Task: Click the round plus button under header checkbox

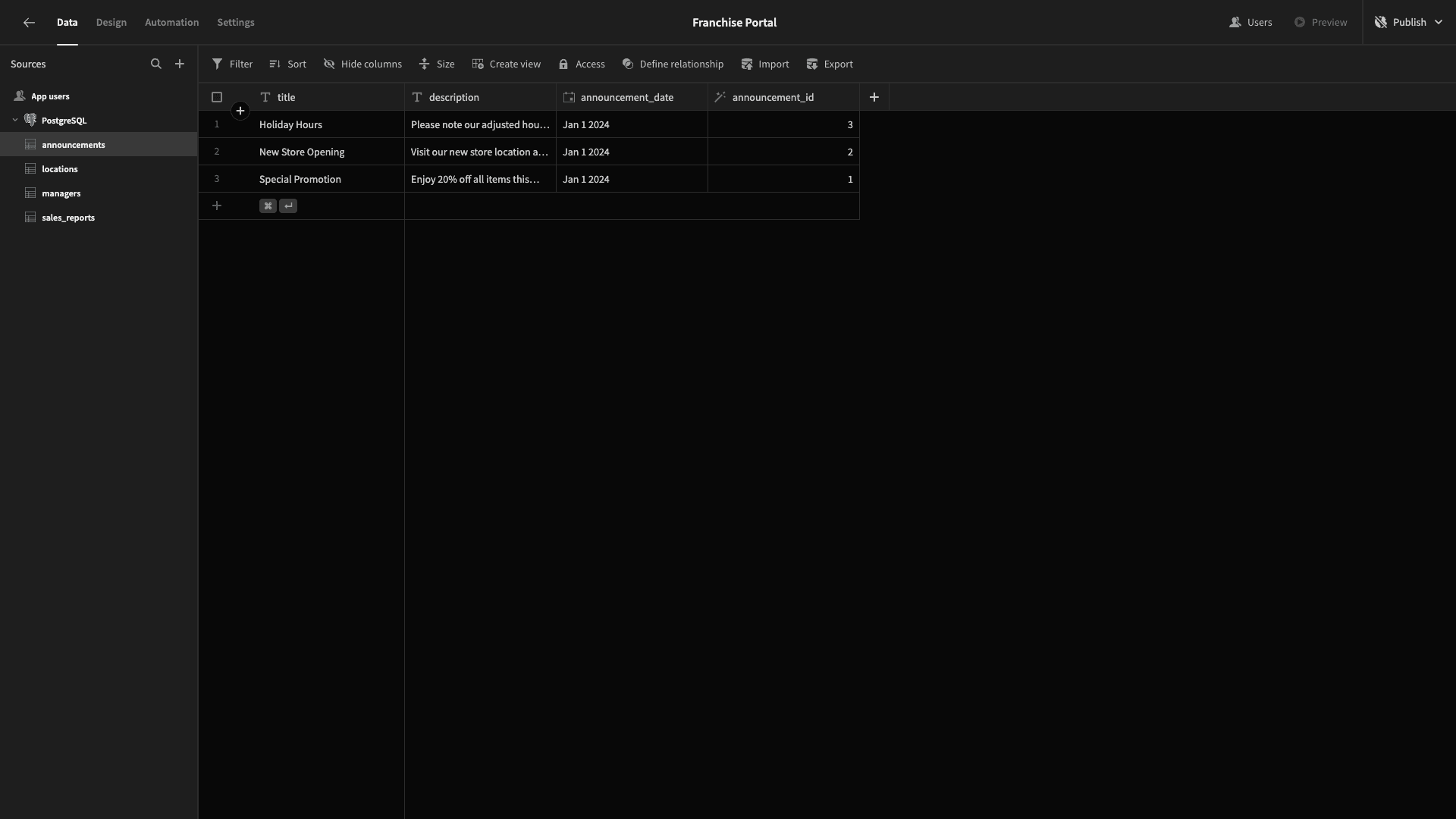Action: pyautogui.click(x=240, y=111)
